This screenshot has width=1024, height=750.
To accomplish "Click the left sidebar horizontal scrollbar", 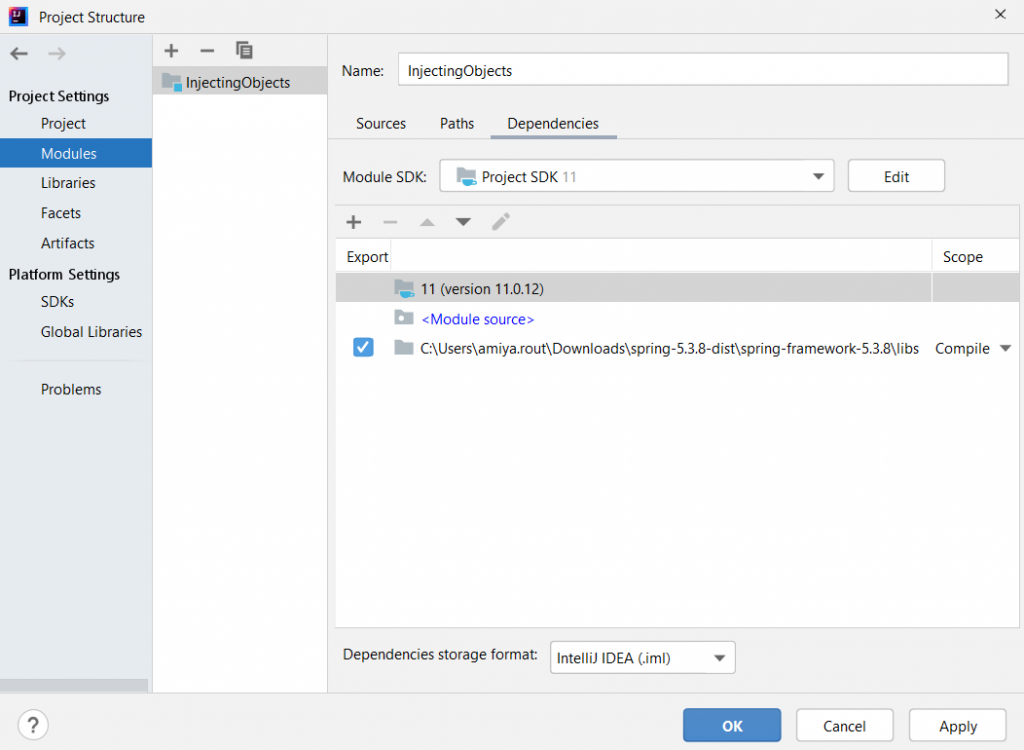I will (74, 685).
